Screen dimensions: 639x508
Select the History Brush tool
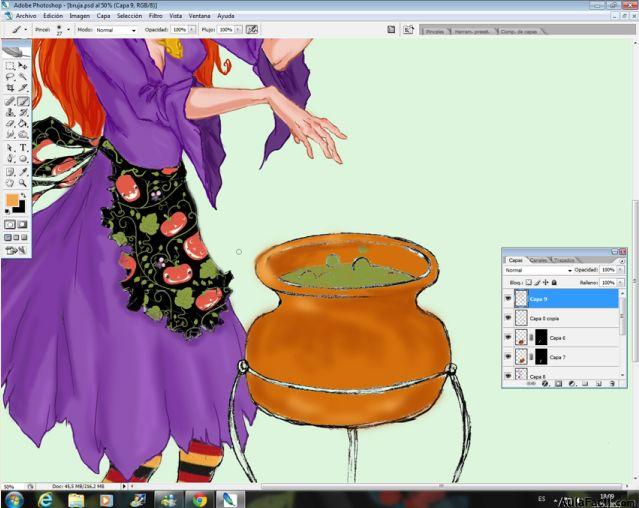click(x=23, y=112)
